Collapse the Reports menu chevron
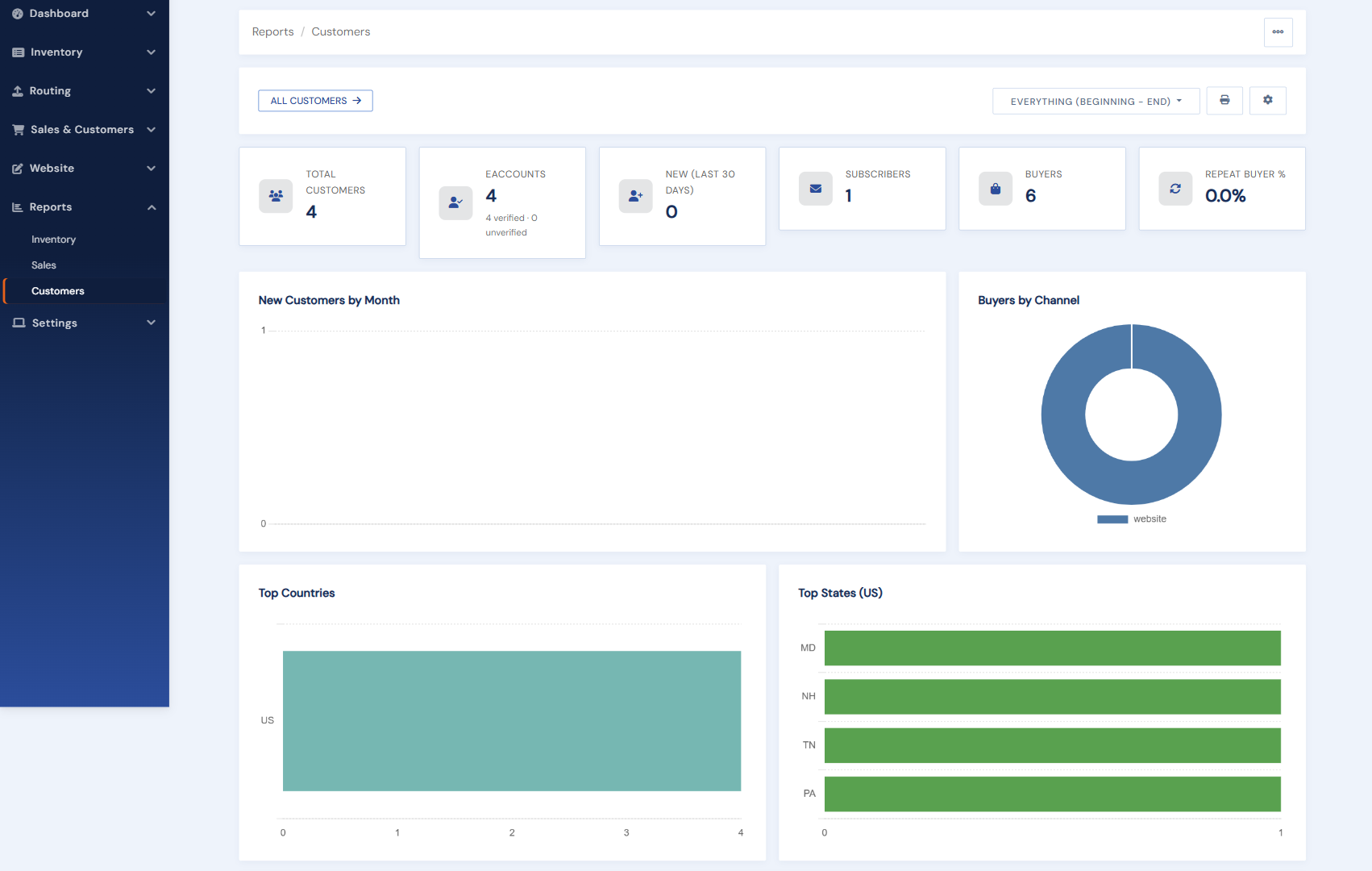Screen dimensions: 1372x871 tap(151, 207)
